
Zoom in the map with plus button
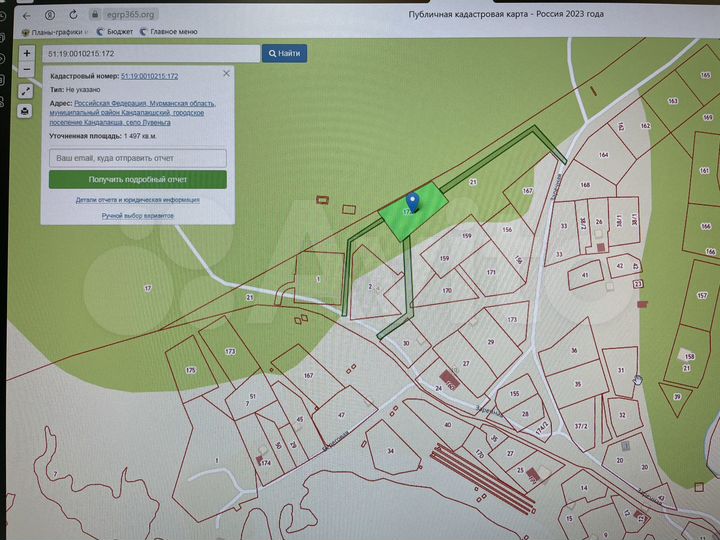pos(26,52)
